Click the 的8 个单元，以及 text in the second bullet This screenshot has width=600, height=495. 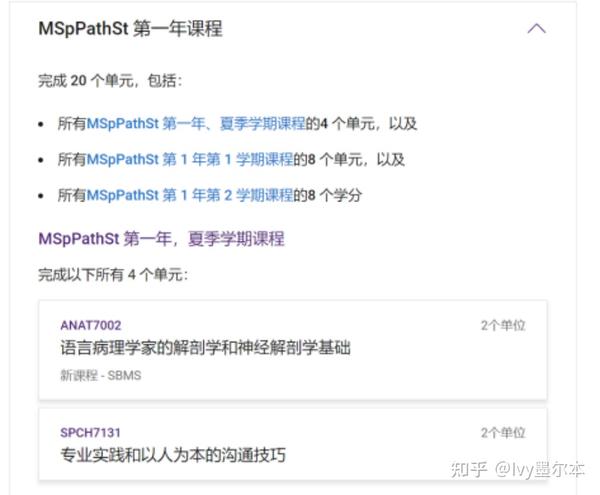(x=349, y=159)
